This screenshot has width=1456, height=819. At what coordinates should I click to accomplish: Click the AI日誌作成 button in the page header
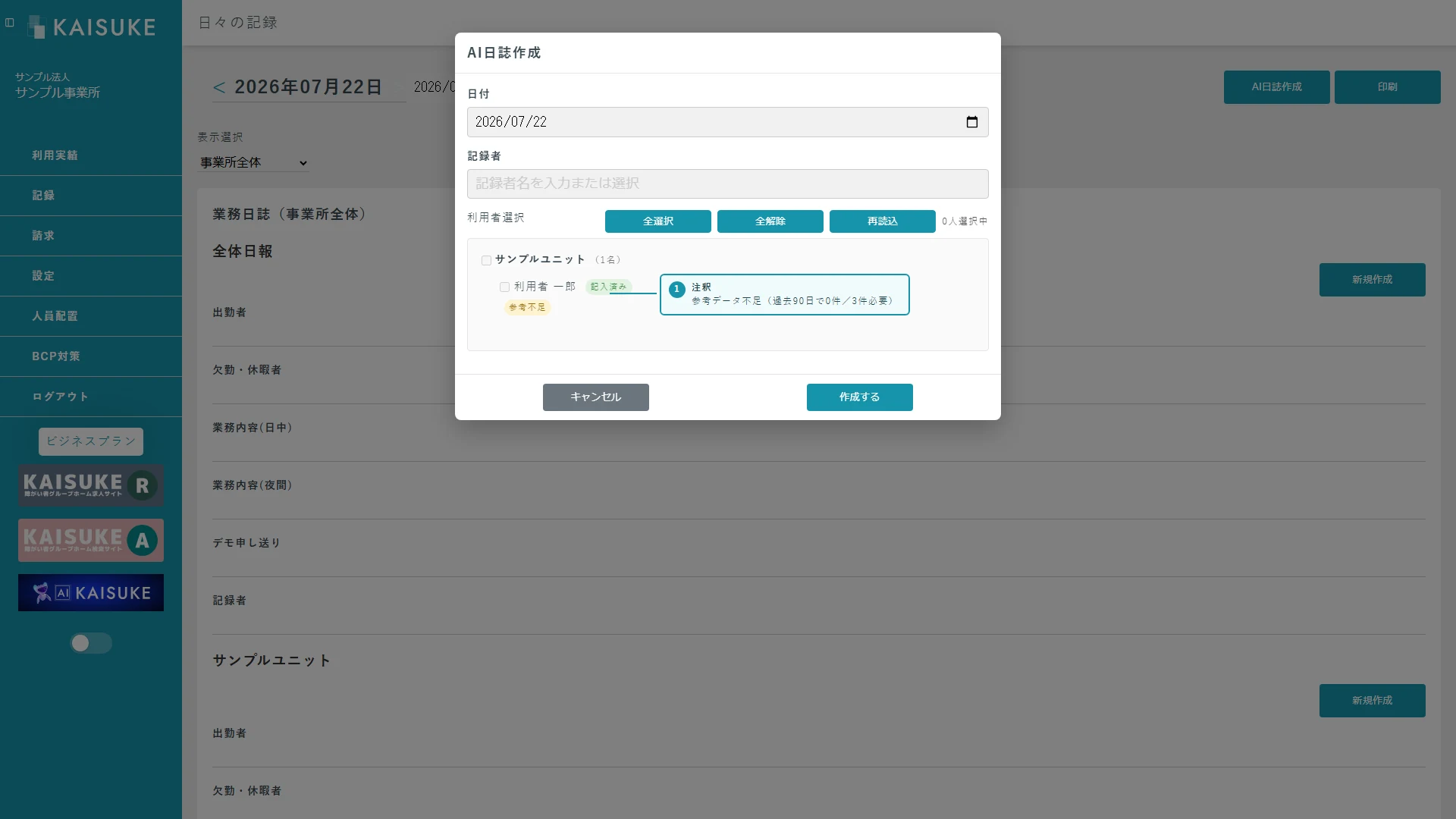coord(1277,87)
